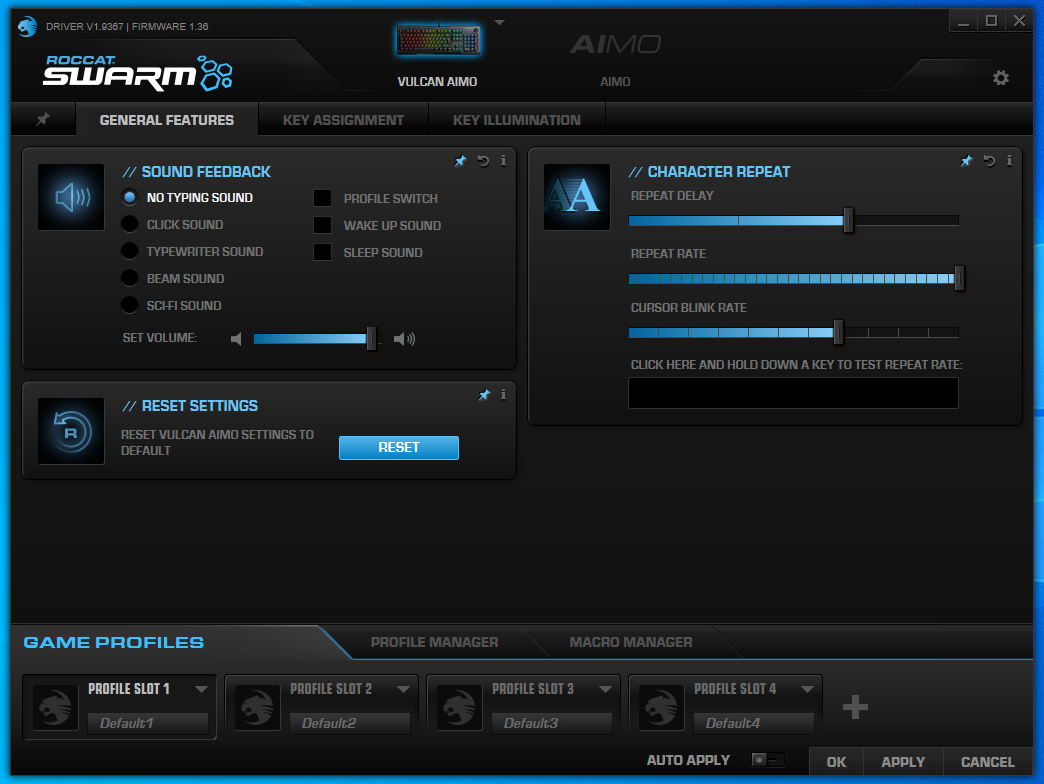Click the Default2 profile name field

coord(350,723)
